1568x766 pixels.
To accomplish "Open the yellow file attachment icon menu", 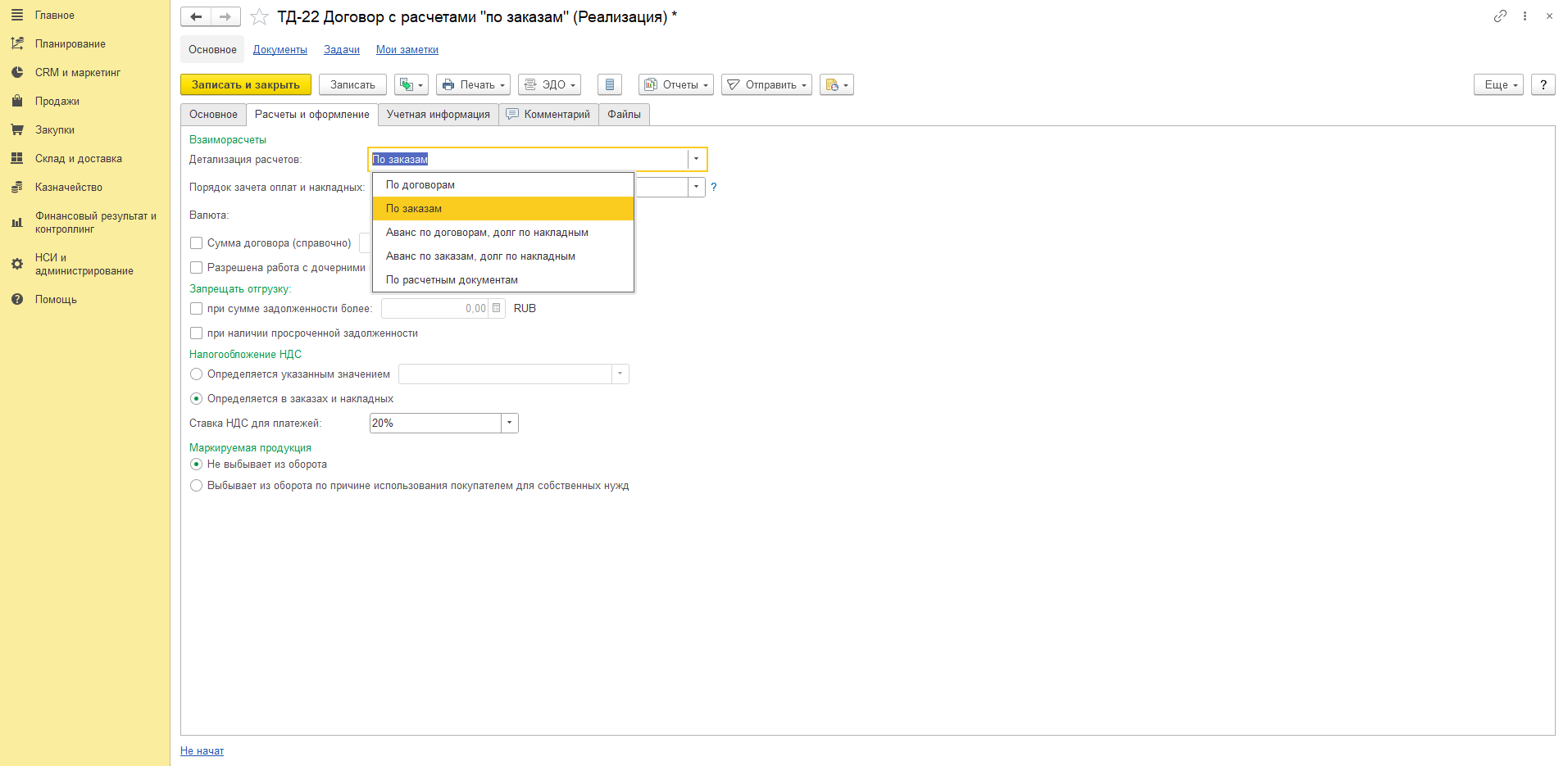I will tap(837, 84).
